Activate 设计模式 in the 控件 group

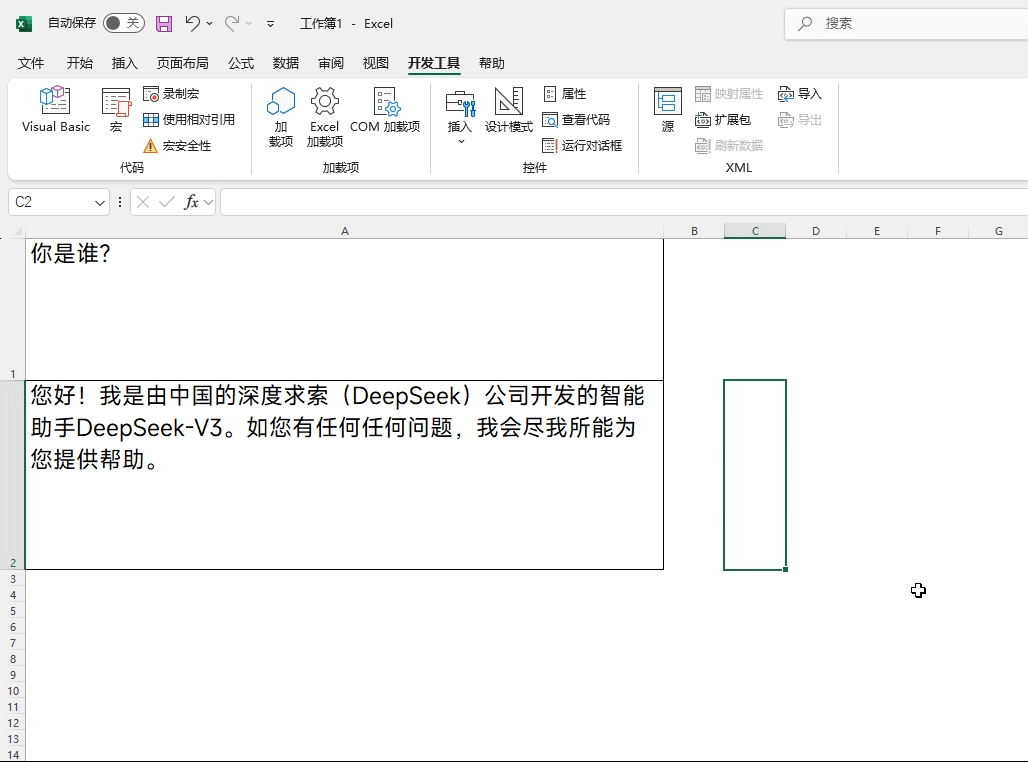[x=508, y=112]
